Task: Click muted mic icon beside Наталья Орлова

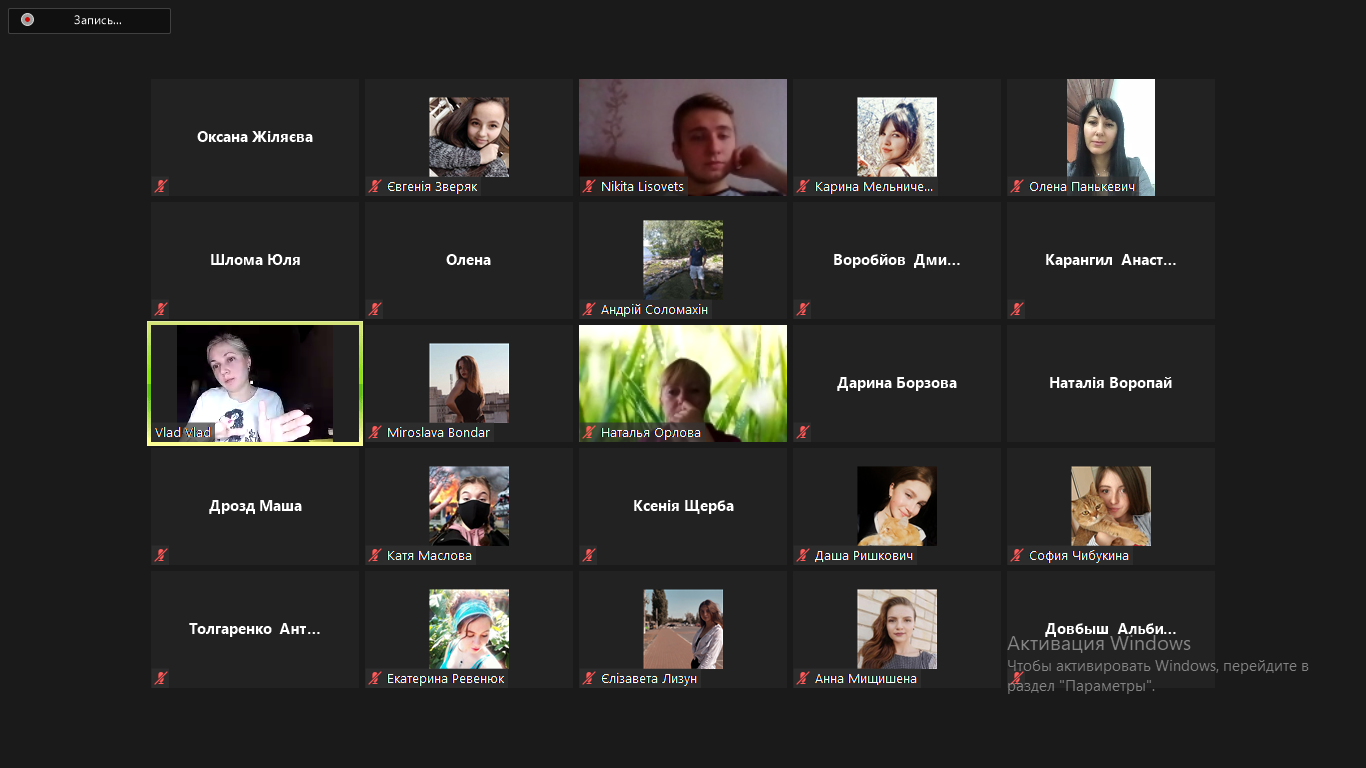Action: click(589, 432)
